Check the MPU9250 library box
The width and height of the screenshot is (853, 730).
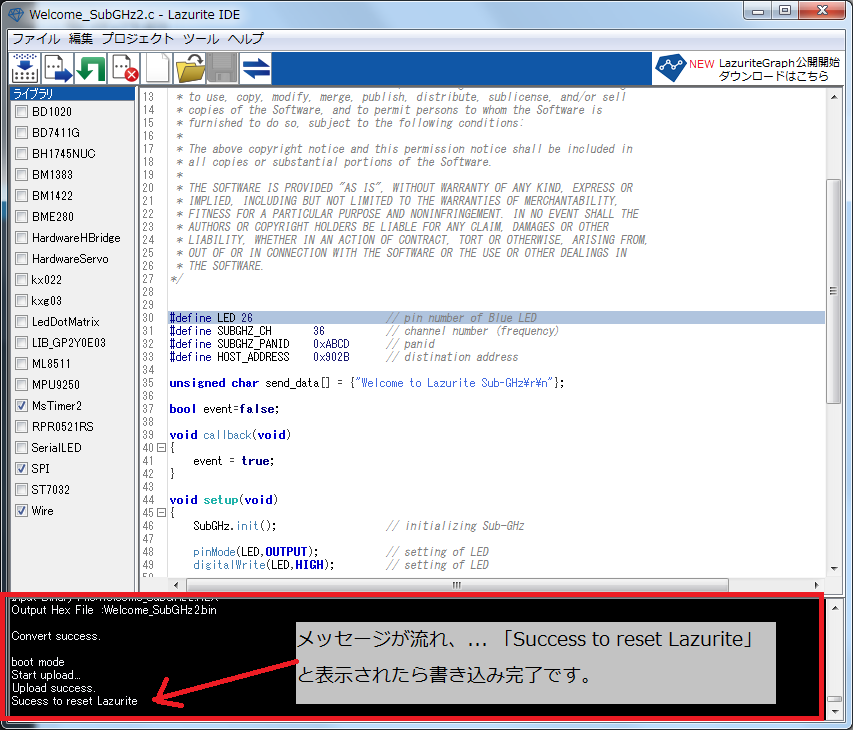tap(21, 385)
